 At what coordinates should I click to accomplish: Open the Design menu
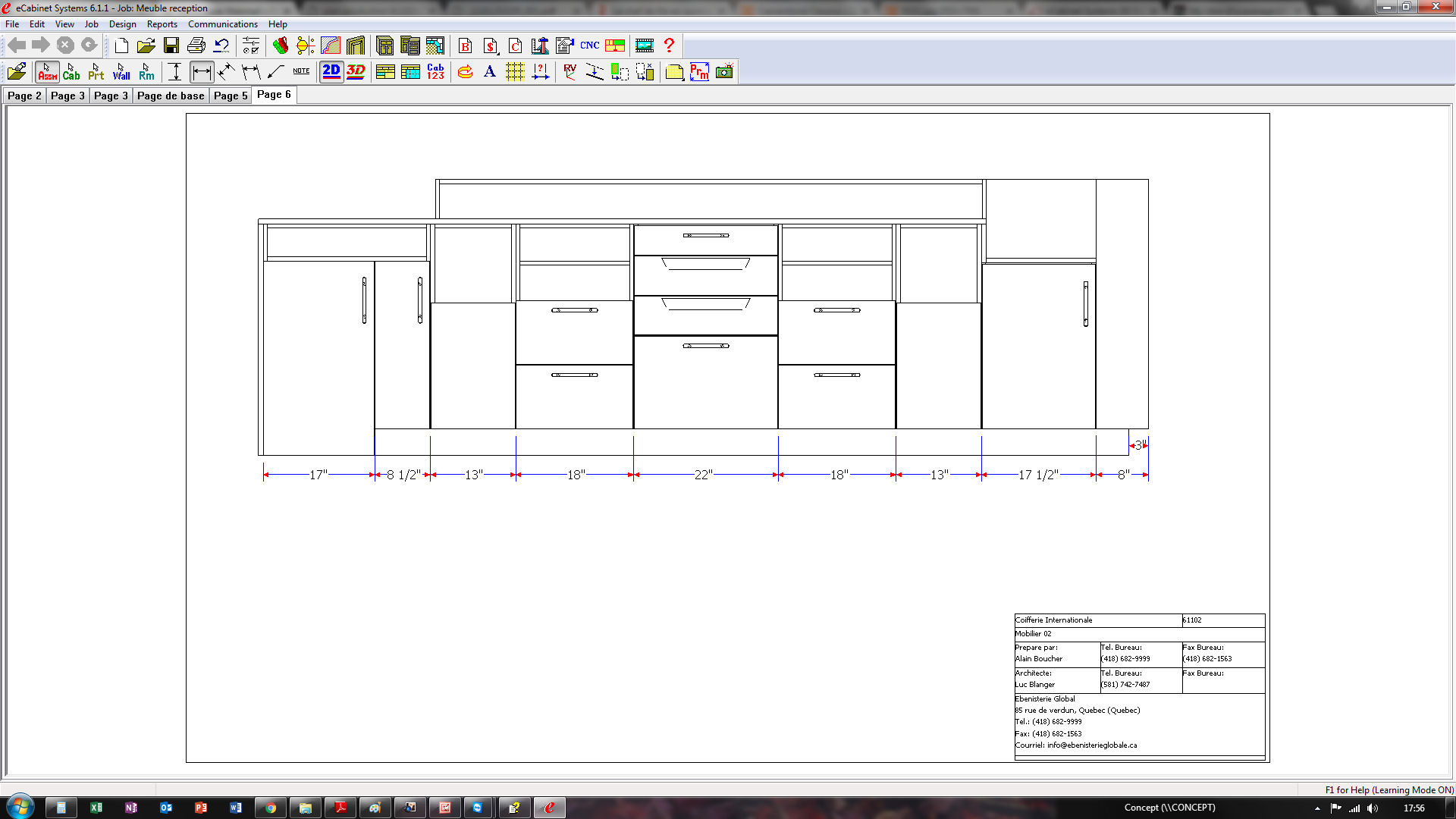point(122,24)
